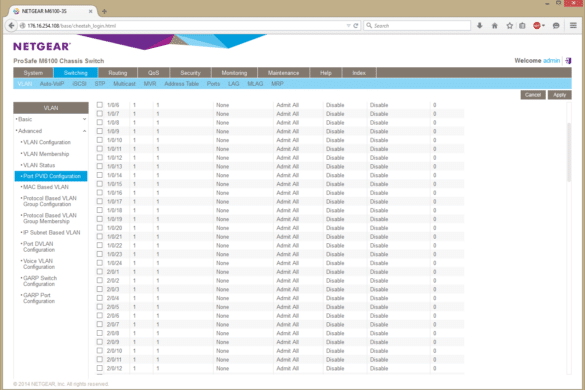Click the logout icon next to admin
Viewport: 585px width, 390px height.
[x=568, y=60]
